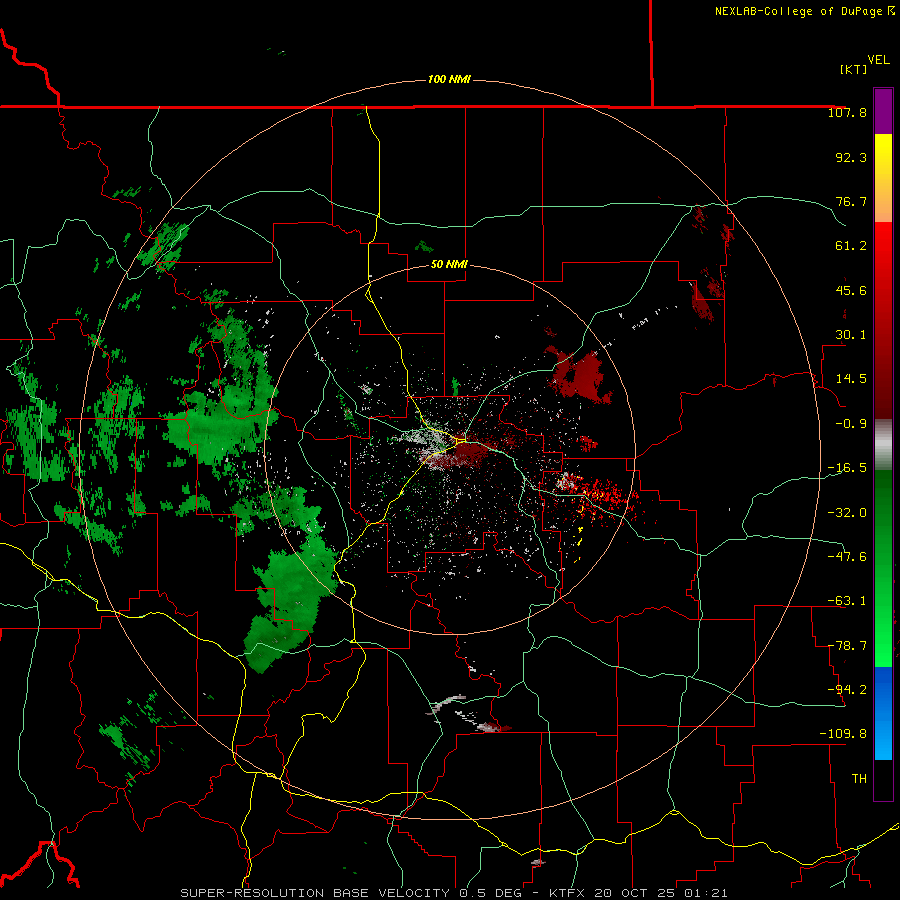Select the -32.0 value on velocity scale

click(x=847, y=513)
